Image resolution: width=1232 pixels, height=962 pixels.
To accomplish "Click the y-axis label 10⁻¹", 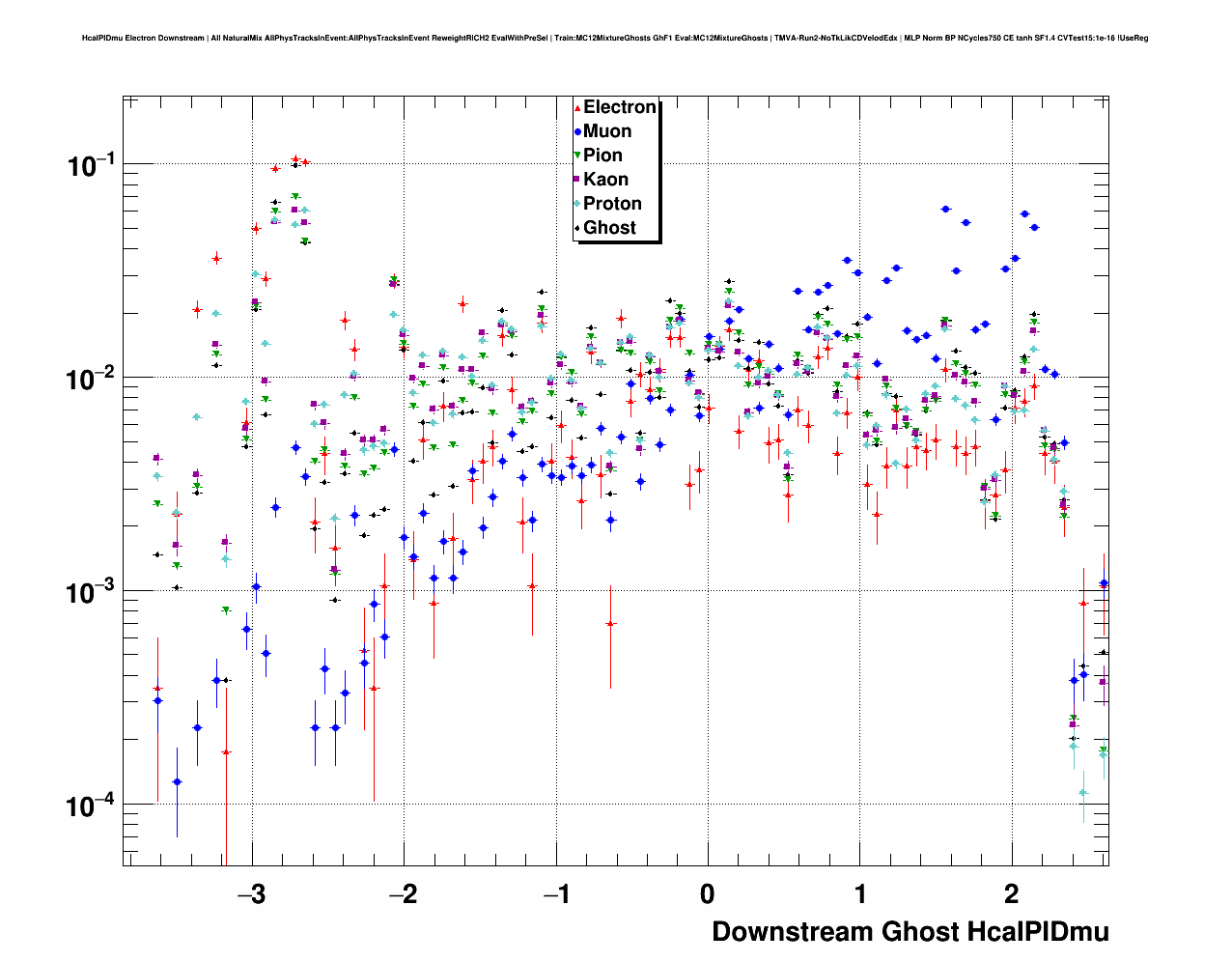I will click(91, 165).
